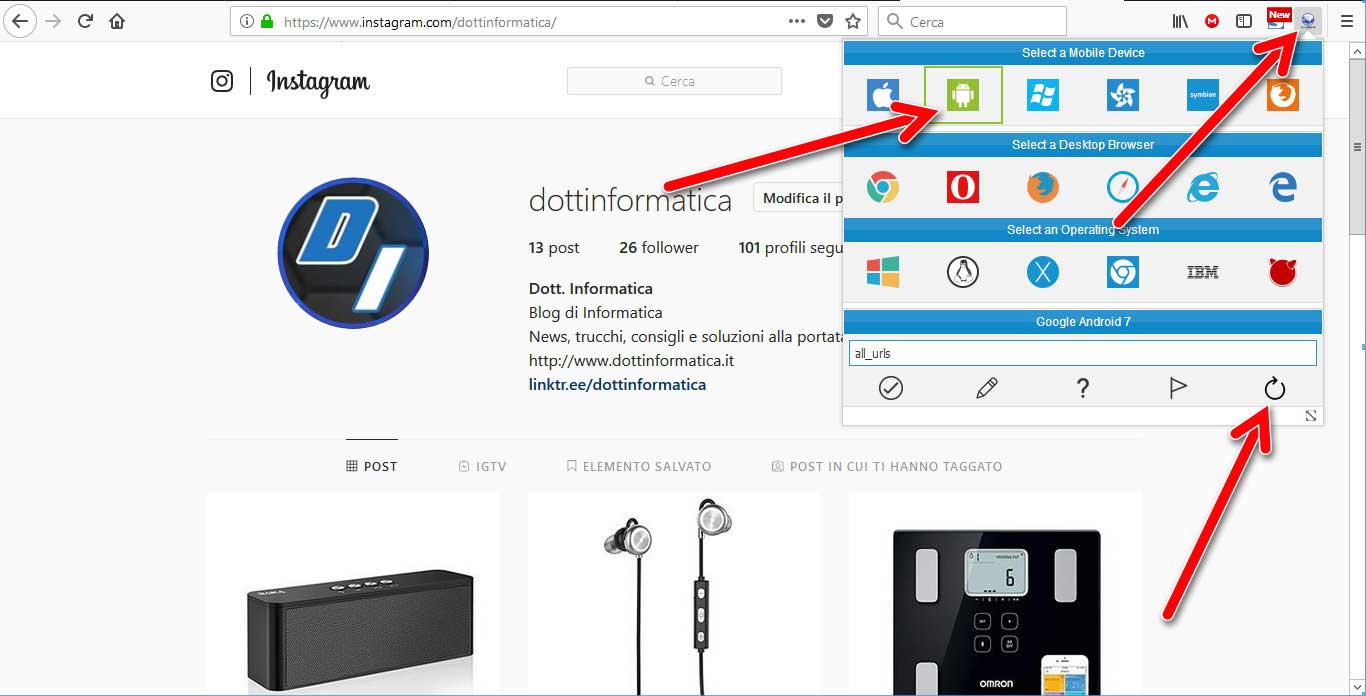Click the scrollbar up arrow
The height and width of the screenshot is (696, 1366).
[x=1357, y=51]
